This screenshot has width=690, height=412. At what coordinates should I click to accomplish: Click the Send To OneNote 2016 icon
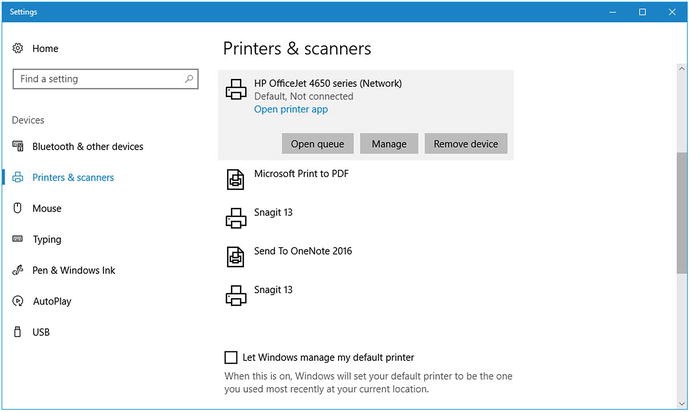(x=236, y=257)
